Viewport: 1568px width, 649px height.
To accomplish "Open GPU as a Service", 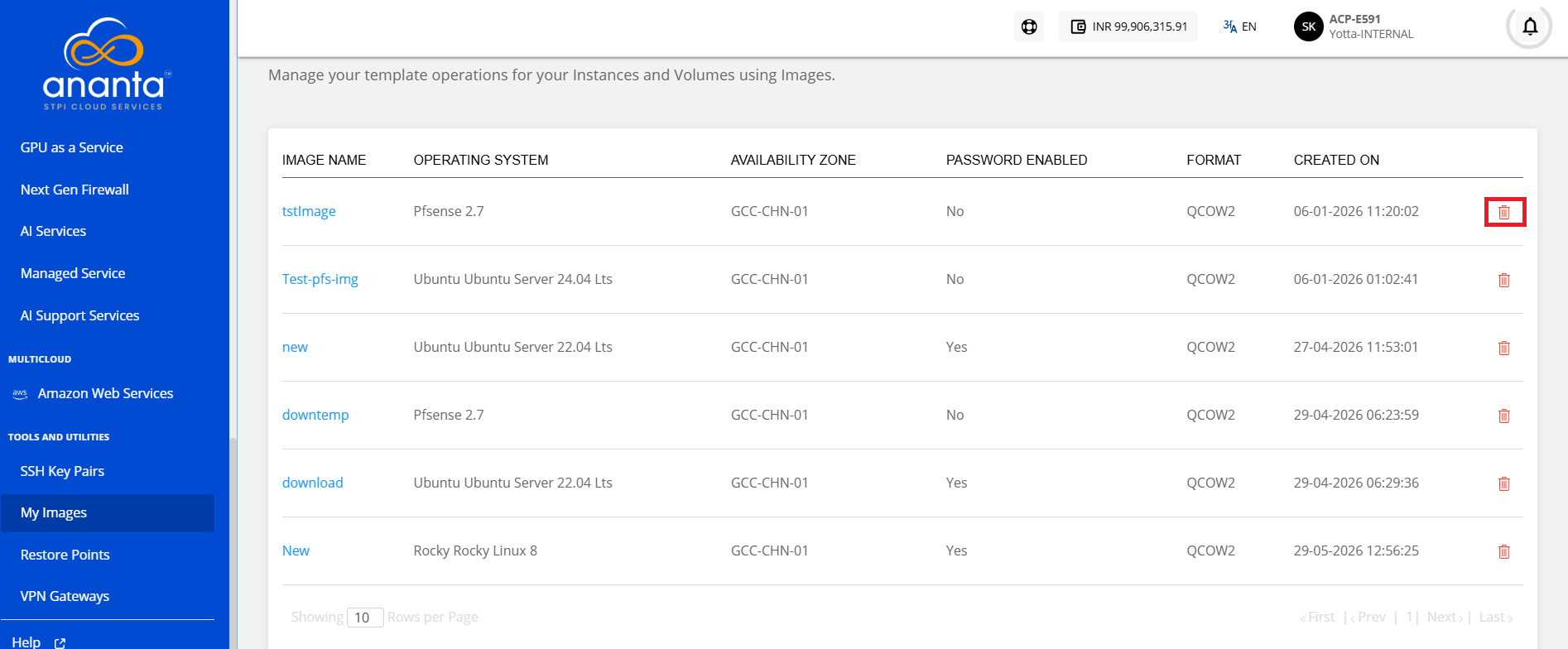I will click(72, 147).
